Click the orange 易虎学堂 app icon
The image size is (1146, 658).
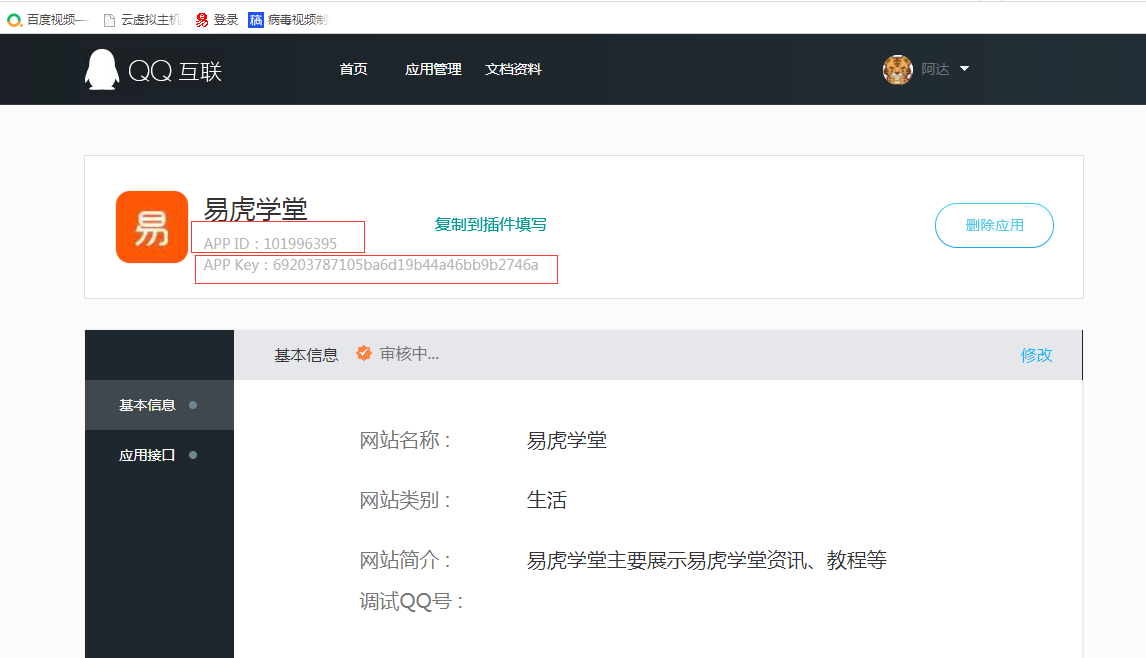(152, 227)
